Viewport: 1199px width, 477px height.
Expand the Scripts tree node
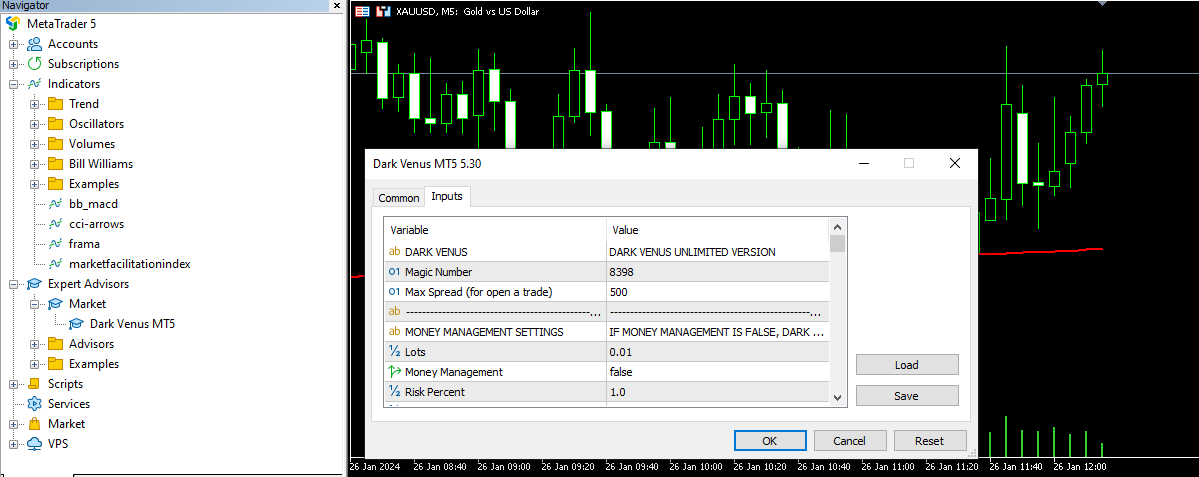(x=13, y=384)
